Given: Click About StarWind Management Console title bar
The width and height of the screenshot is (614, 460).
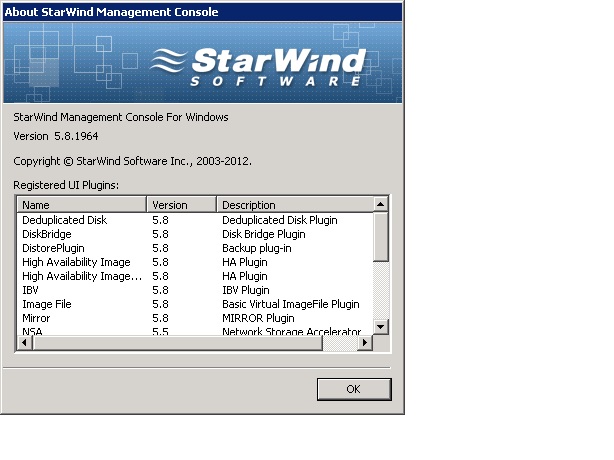Looking at the screenshot, I should tap(202, 12).
